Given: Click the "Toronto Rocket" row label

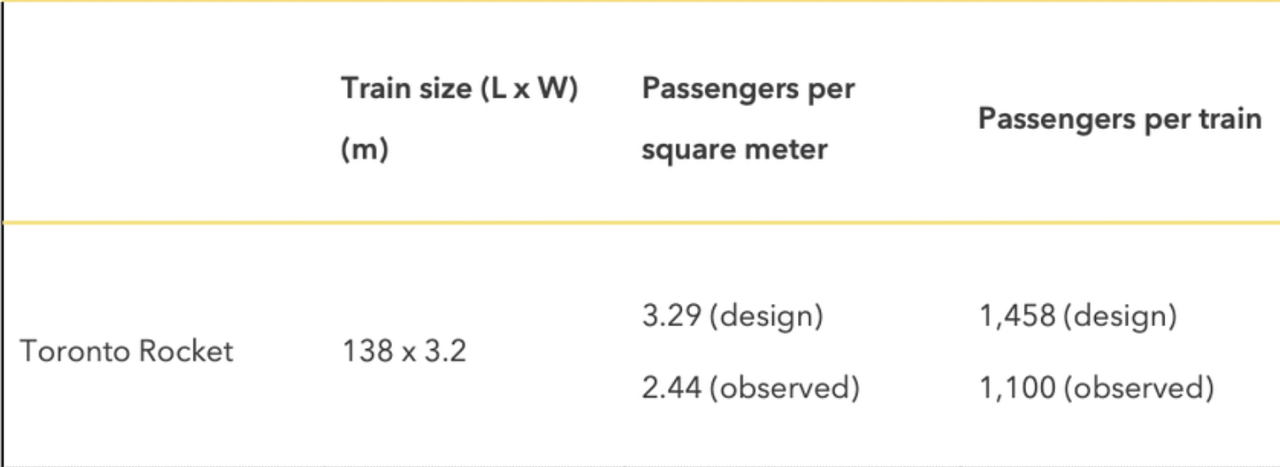Looking at the screenshot, I should pos(127,352).
